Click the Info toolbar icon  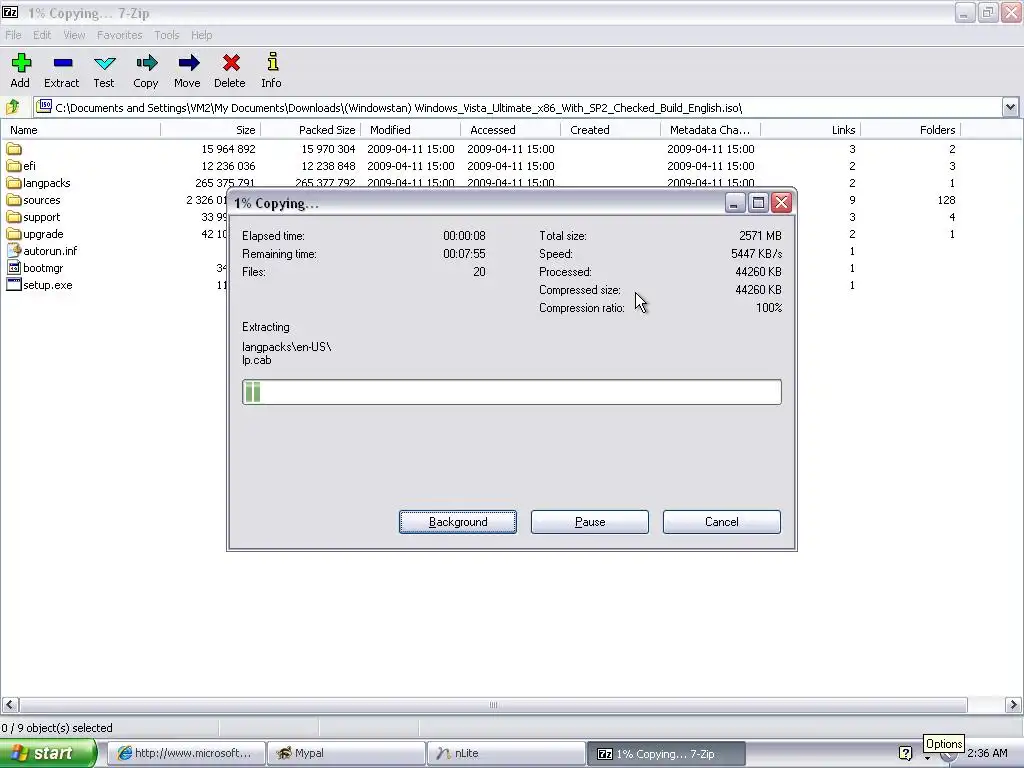coord(272,63)
